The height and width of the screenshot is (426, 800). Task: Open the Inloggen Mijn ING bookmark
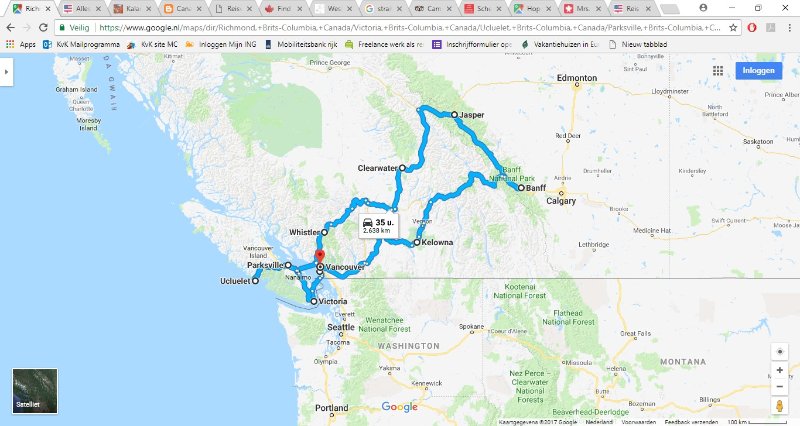(x=221, y=44)
